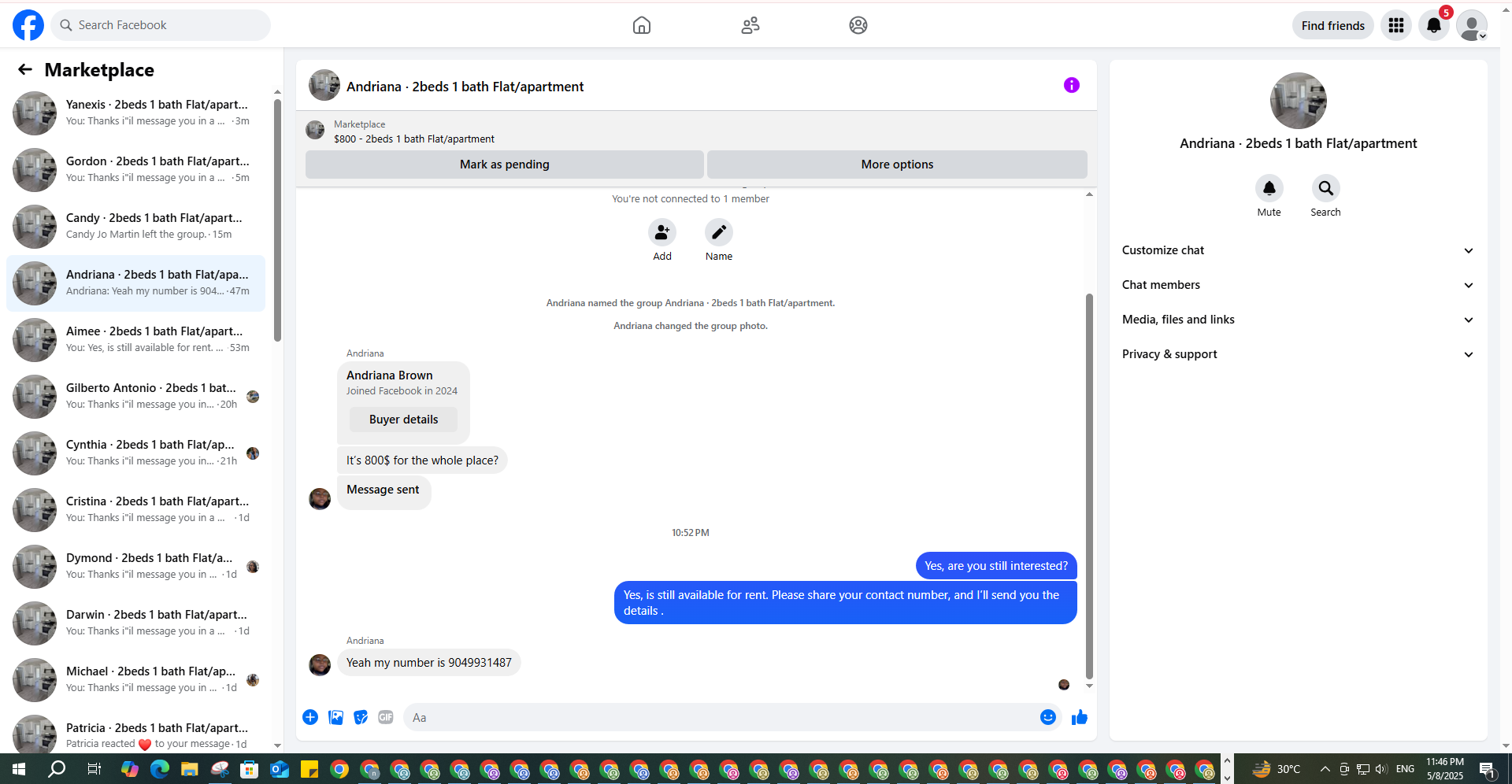
Task: Open Snipping Tool from the taskbar
Action: [x=220, y=769]
